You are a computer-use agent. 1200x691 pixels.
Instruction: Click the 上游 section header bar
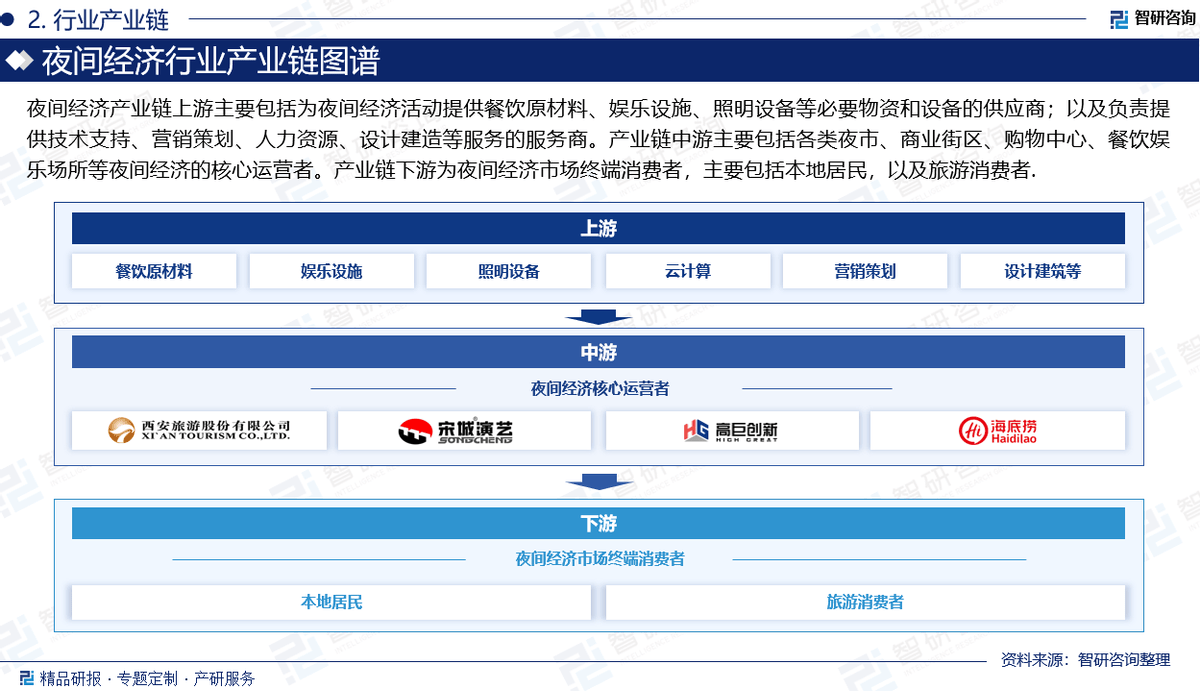[x=598, y=228]
